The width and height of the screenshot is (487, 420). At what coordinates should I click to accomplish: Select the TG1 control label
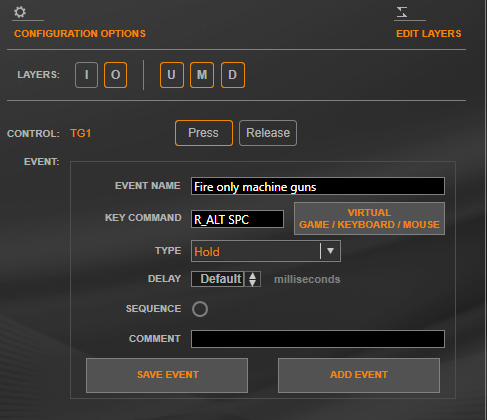pyautogui.click(x=81, y=133)
